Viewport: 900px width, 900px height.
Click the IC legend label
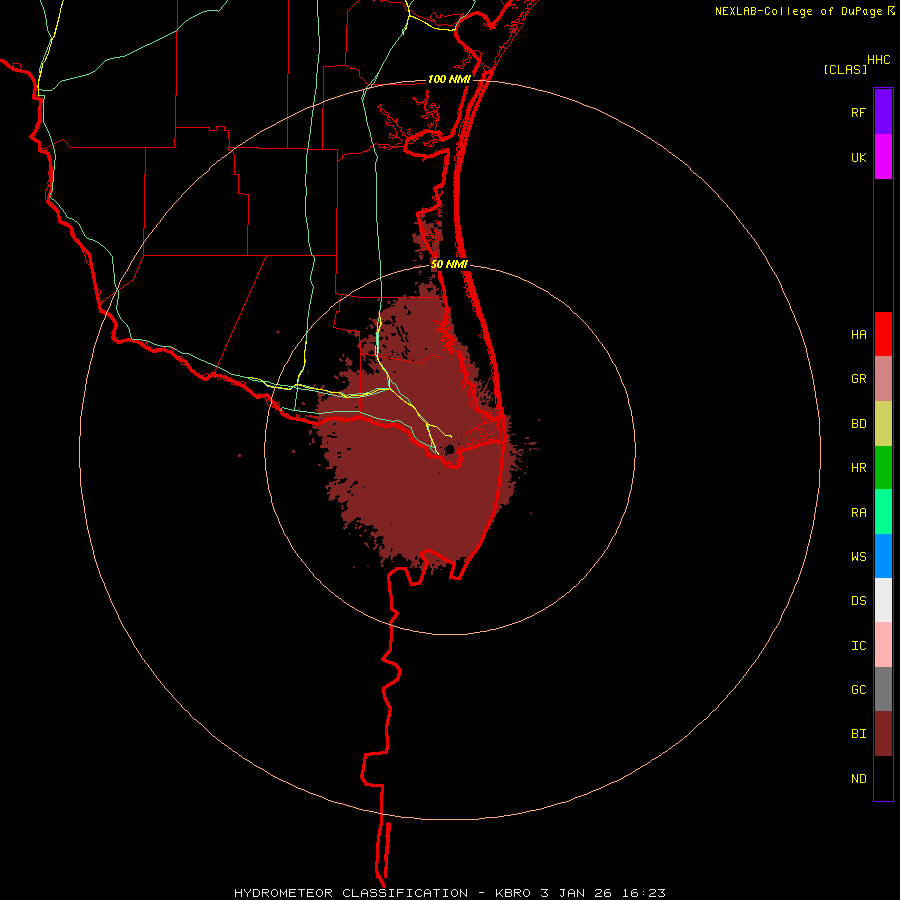858,646
